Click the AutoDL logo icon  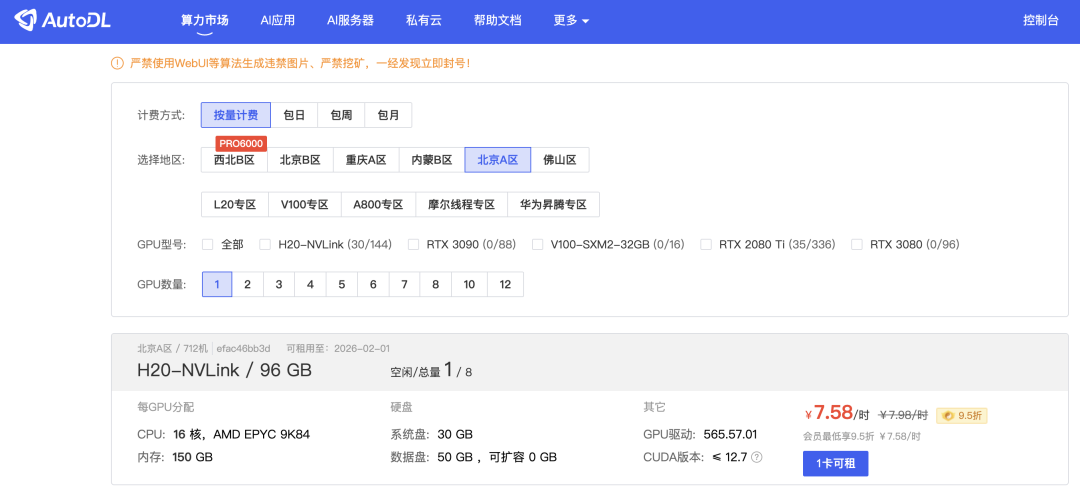click(x=28, y=20)
